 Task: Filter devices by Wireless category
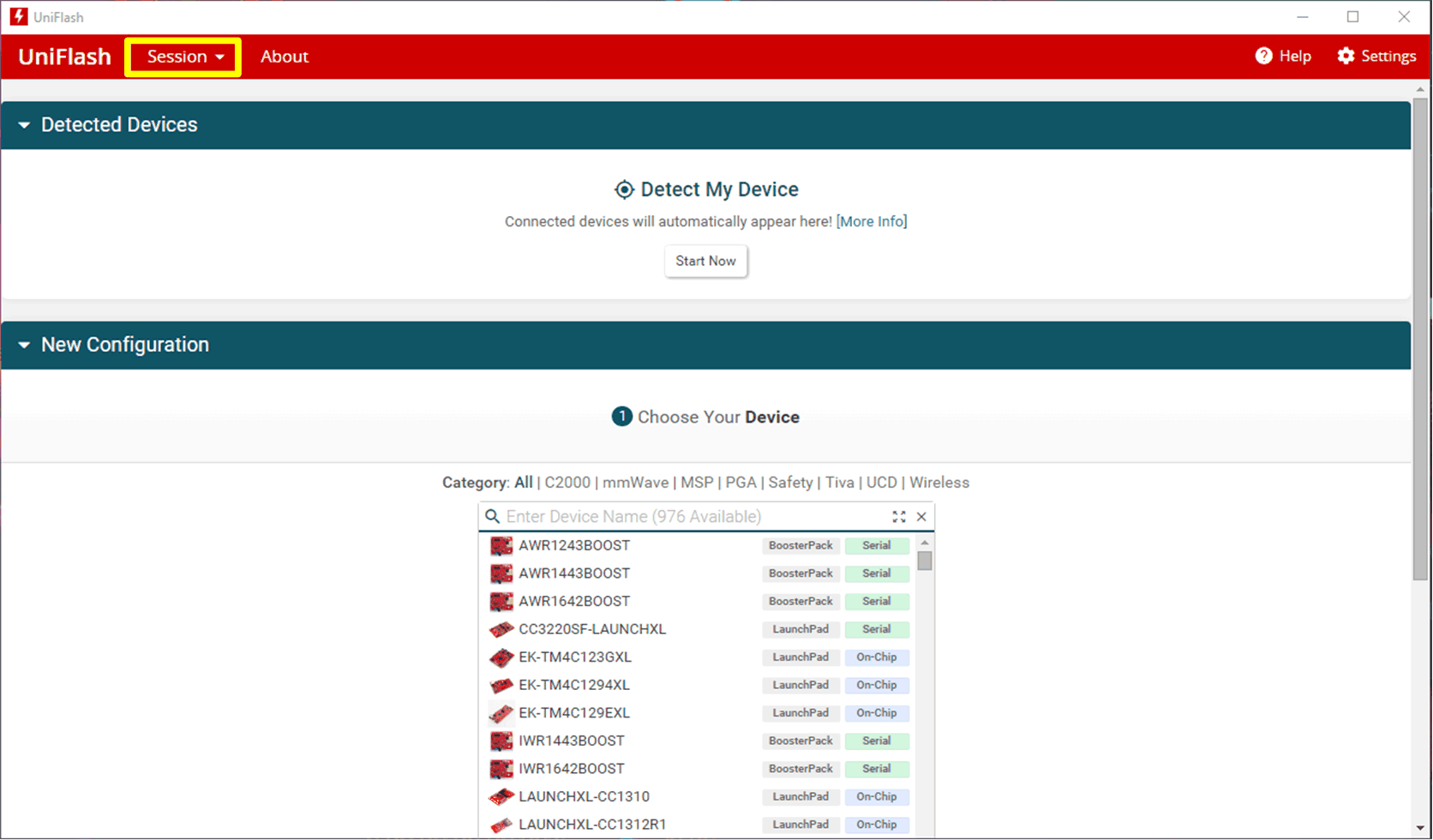pos(938,483)
